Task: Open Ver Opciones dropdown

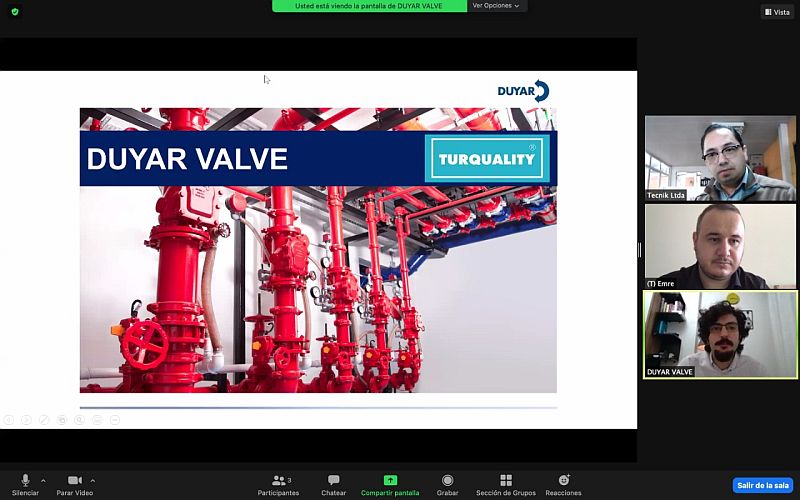Action: pyautogui.click(x=495, y=6)
